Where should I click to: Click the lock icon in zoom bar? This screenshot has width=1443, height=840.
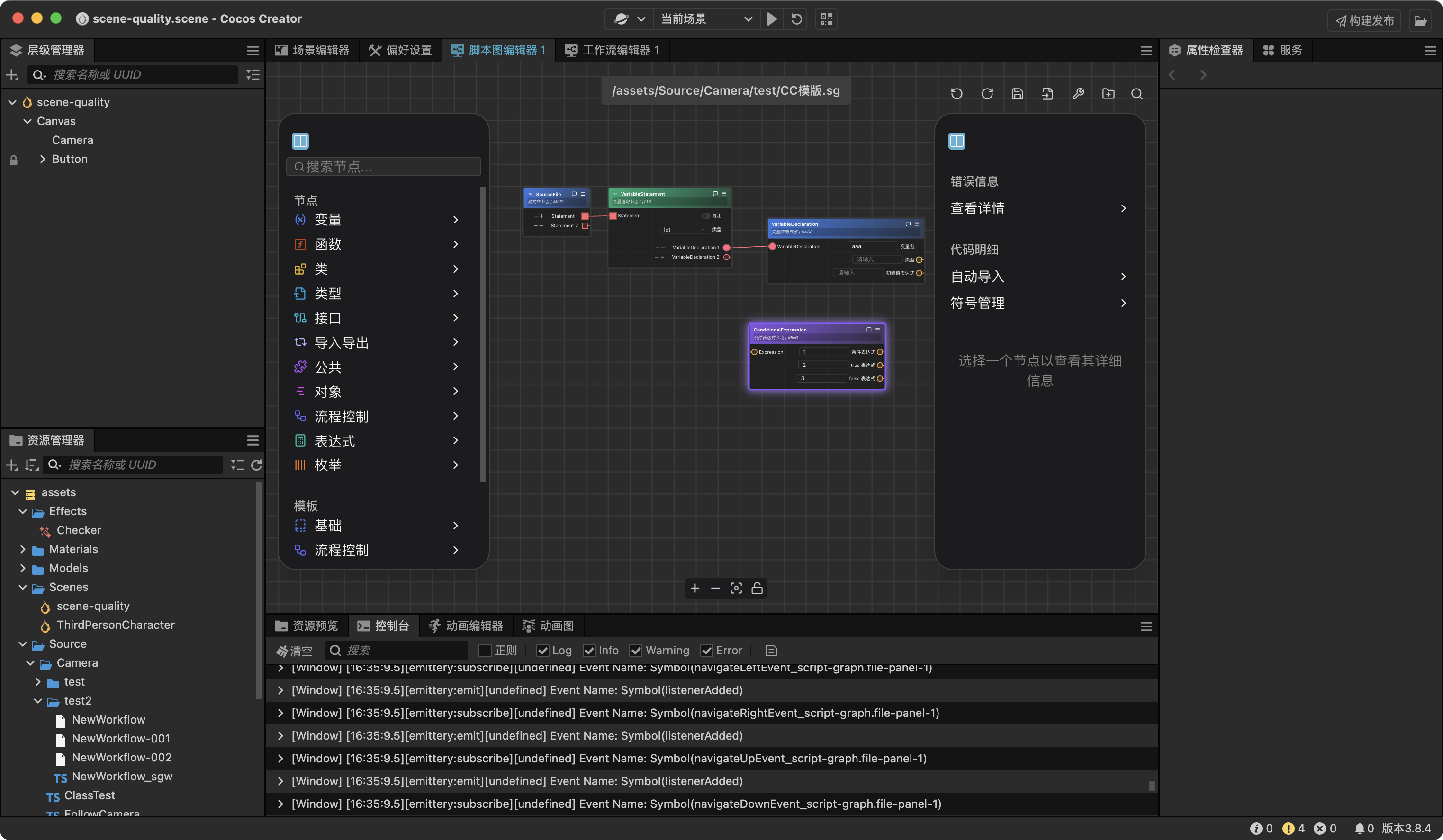757,588
